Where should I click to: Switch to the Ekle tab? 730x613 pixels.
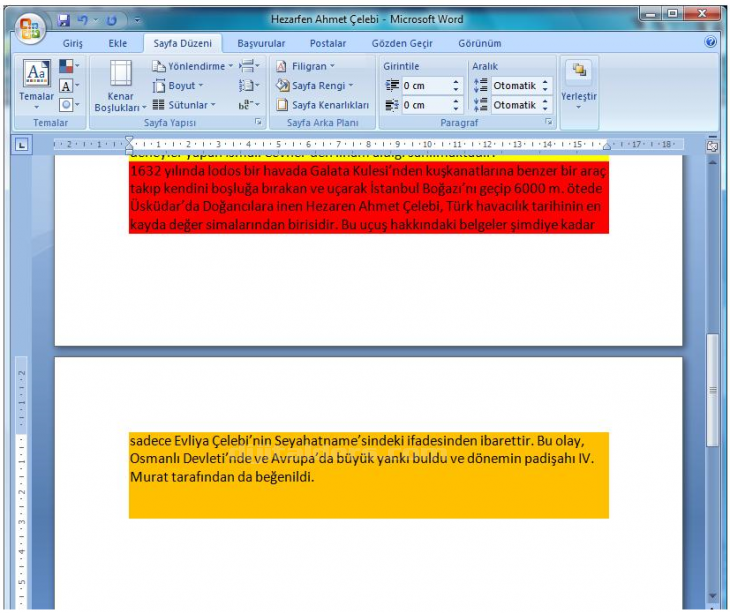point(117,43)
